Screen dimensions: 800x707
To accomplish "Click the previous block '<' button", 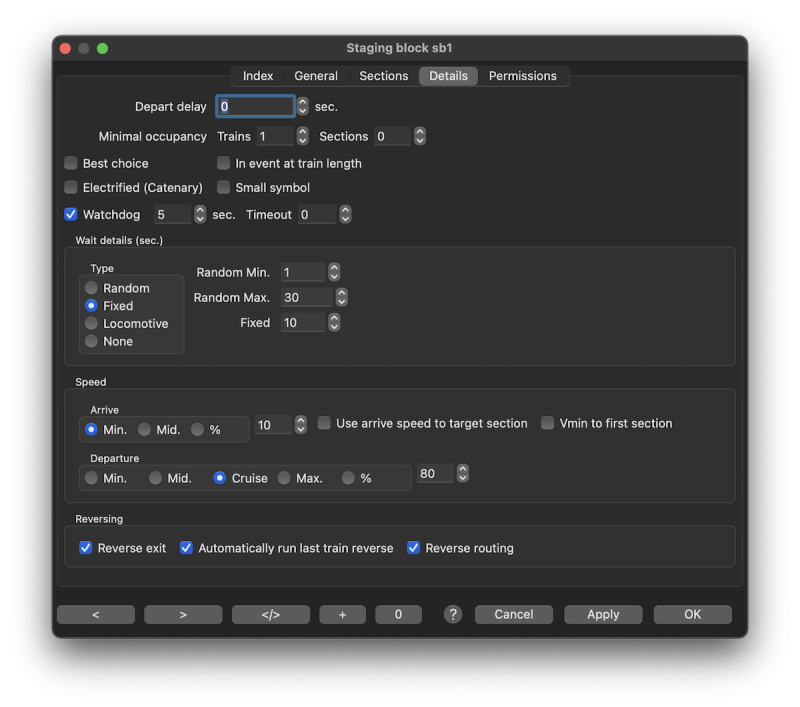I will pos(96,615).
